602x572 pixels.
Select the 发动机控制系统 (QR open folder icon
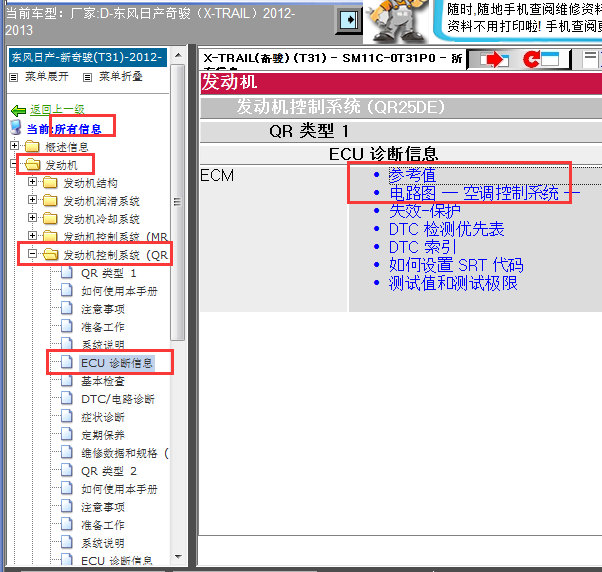click(51, 255)
